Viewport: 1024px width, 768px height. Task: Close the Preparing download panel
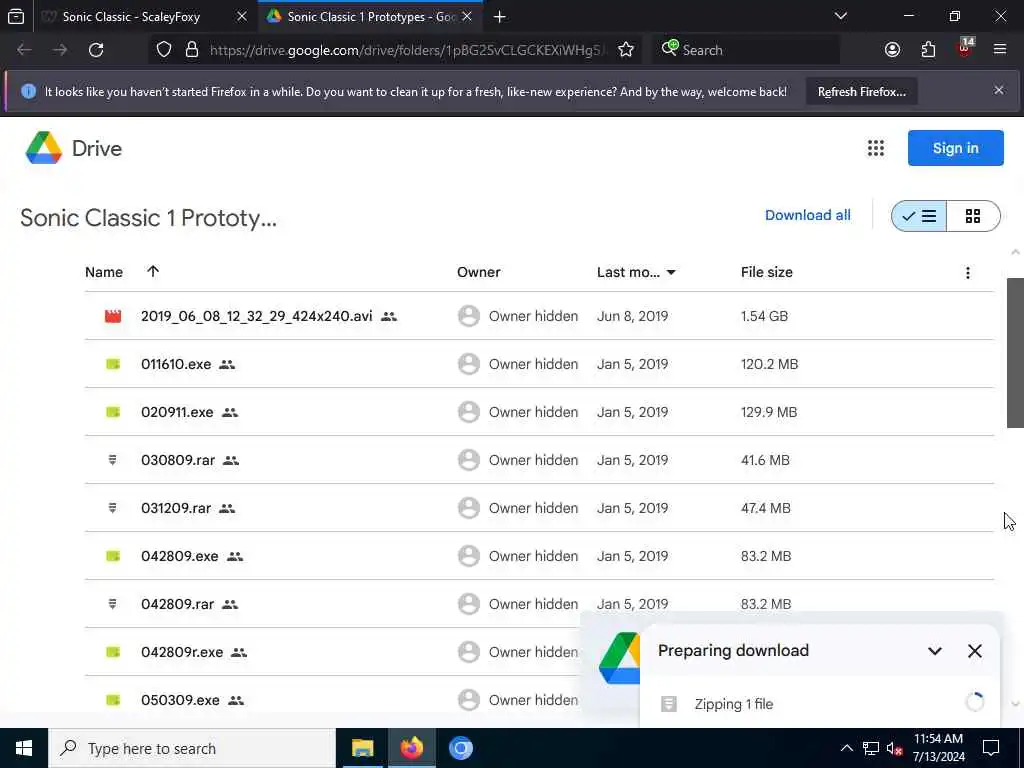click(974, 651)
